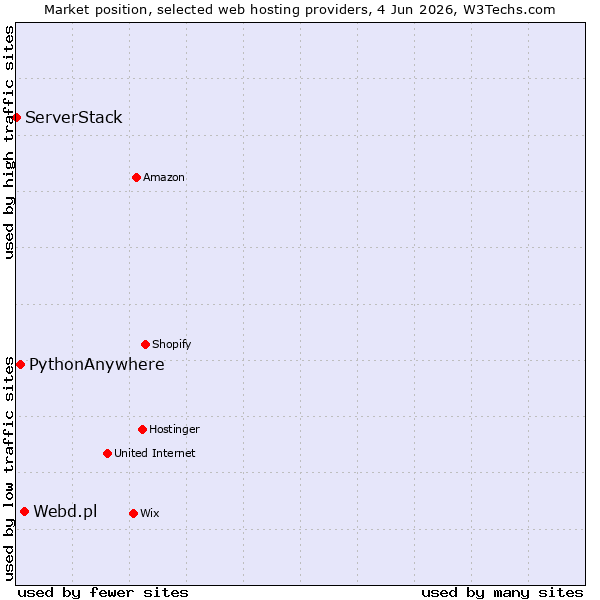Select the Webd.pl label
The width and height of the screenshot is (600, 600).
65,512
